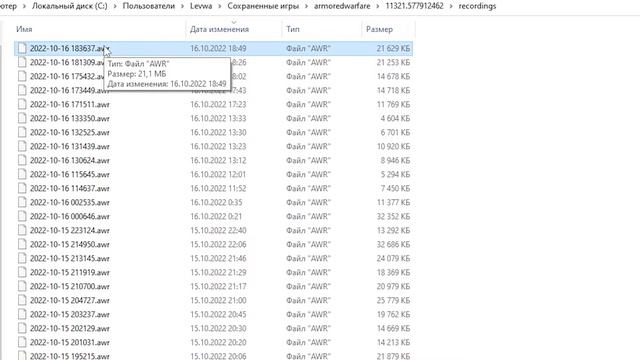Click type cell of 2022-10-15 203237.awr row

tap(308, 314)
